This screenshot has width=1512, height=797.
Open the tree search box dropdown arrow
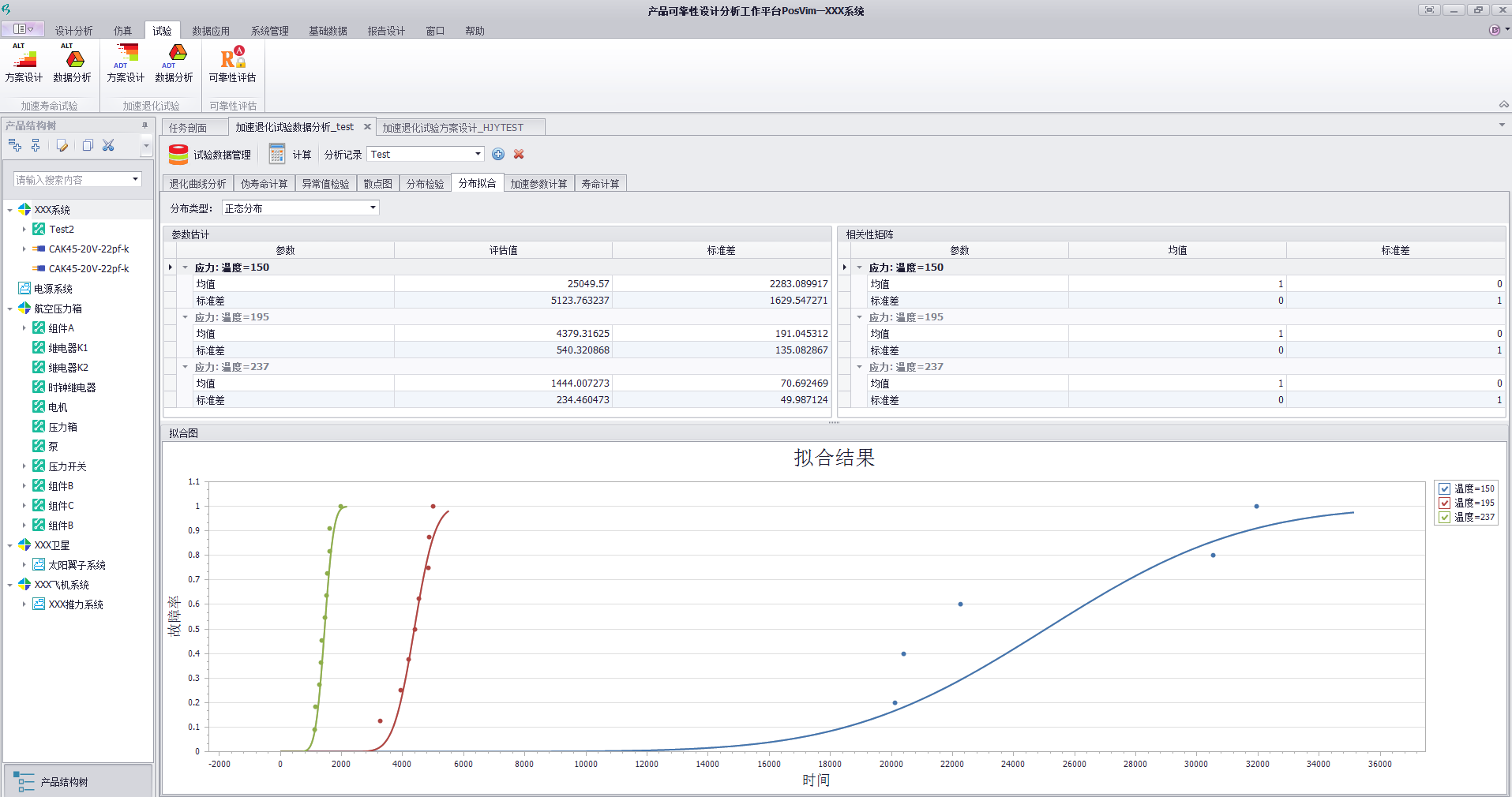click(x=135, y=179)
